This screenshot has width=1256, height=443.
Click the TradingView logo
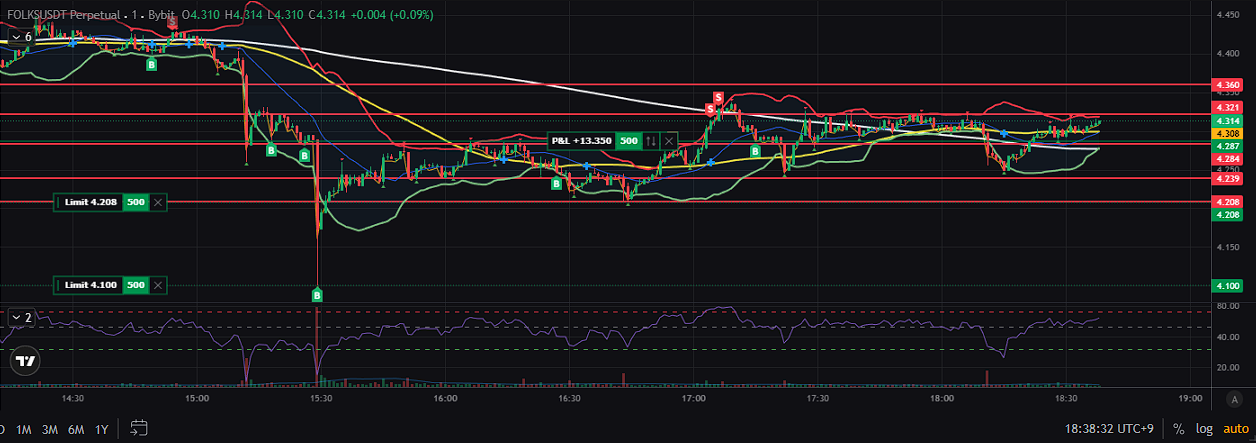click(x=26, y=362)
